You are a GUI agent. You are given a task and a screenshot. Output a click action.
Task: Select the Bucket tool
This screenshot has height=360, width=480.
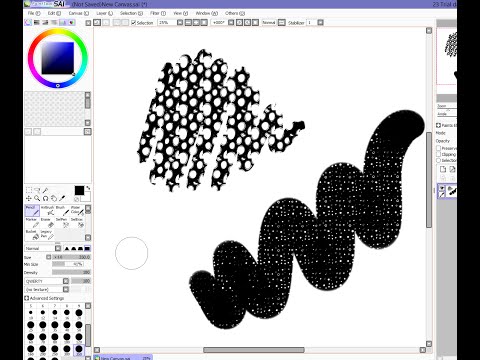tap(32, 235)
